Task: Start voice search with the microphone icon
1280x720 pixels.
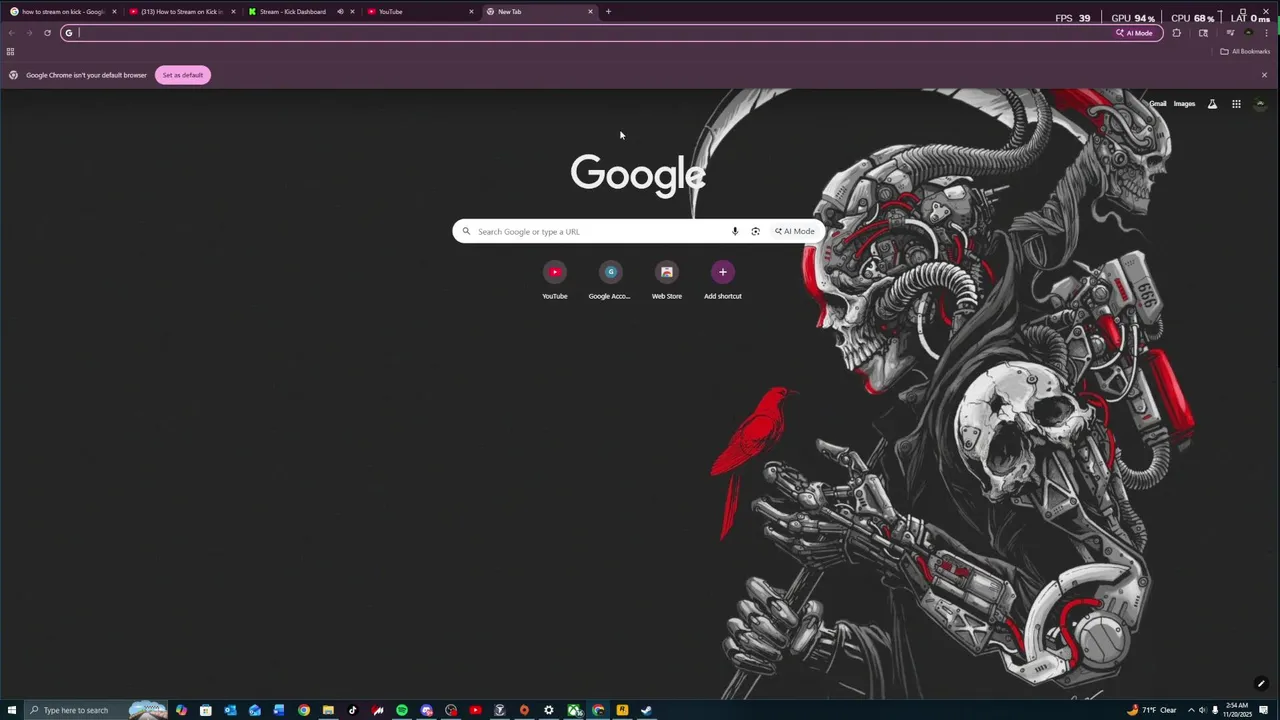Action: pyautogui.click(x=735, y=231)
